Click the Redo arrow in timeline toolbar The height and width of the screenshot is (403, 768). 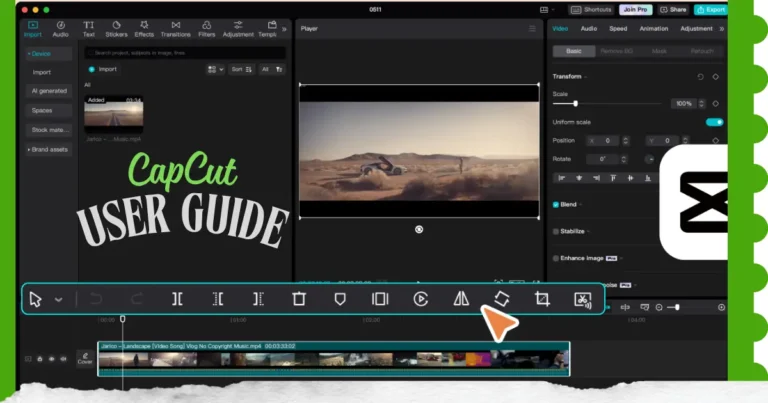pos(137,299)
